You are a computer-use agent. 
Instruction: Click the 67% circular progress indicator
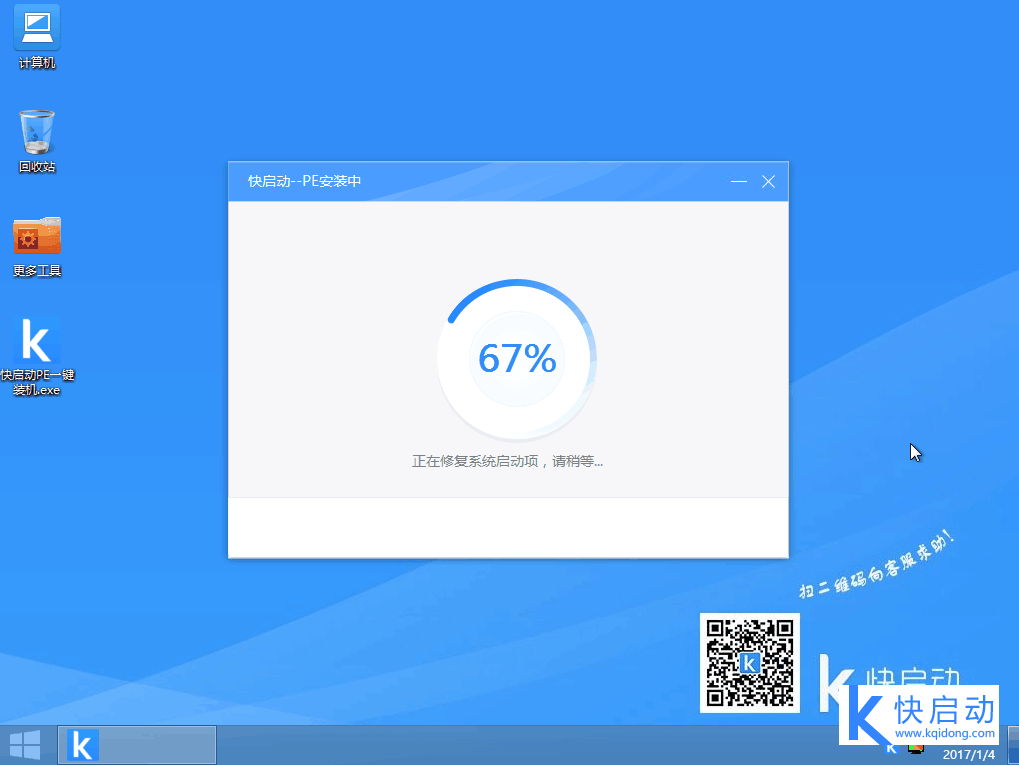pos(516,360)
